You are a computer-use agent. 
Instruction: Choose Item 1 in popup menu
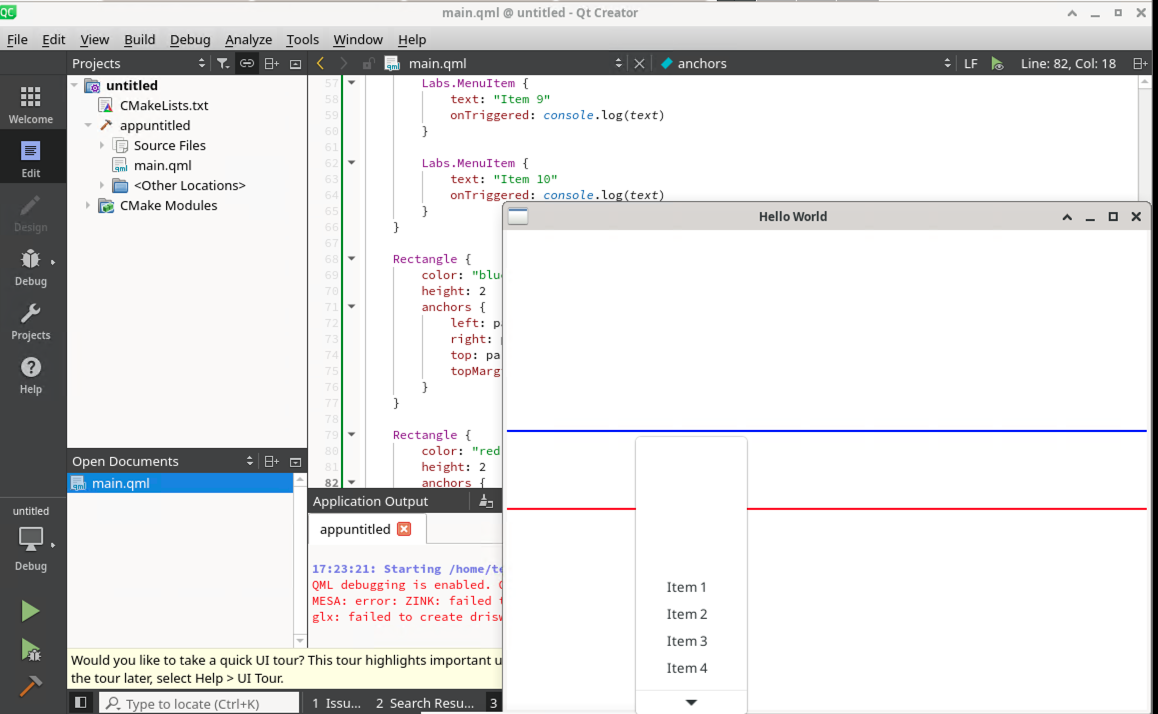[x=691, y=587]
